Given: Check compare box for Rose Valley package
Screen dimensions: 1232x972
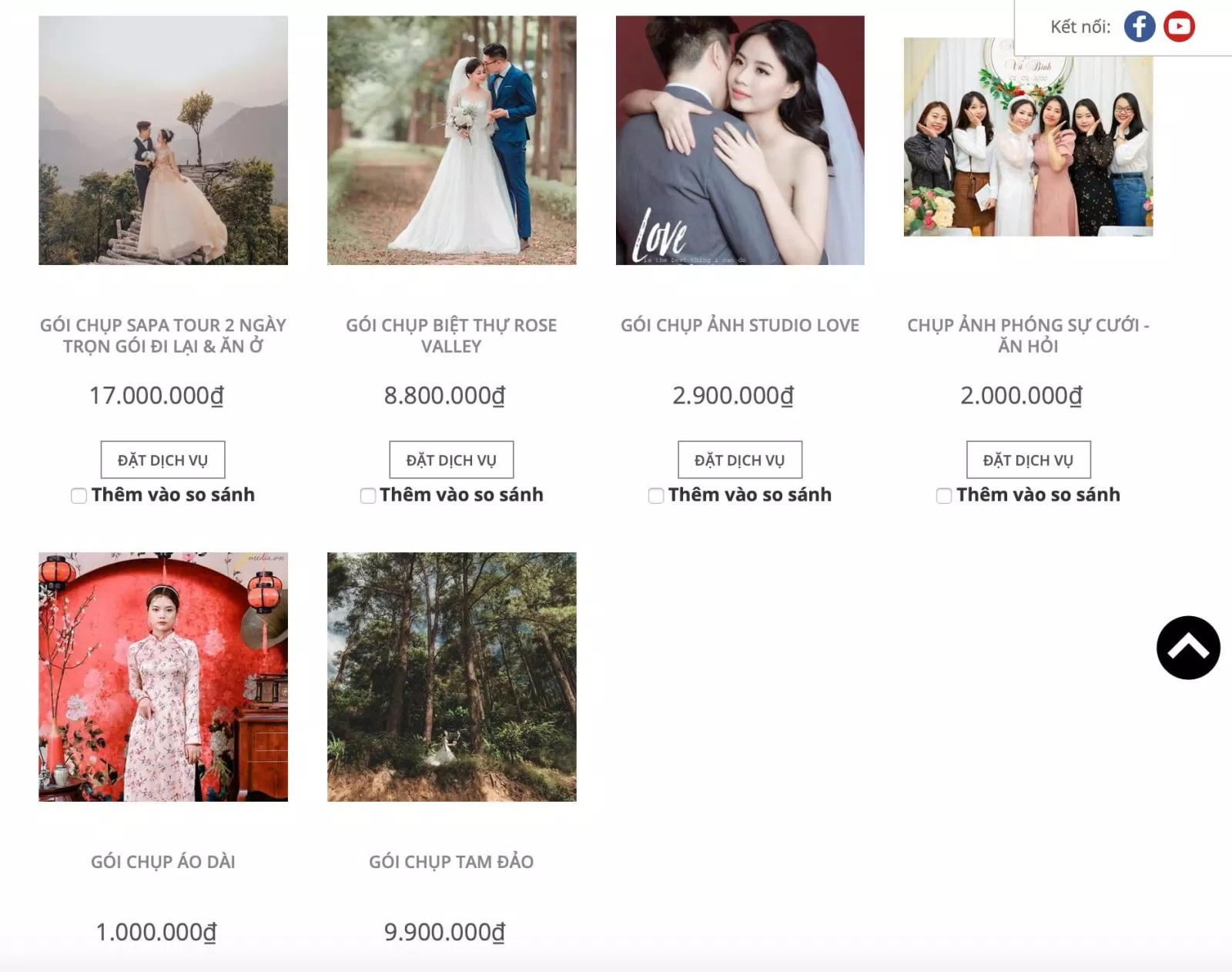Looking at the screenshot, I should click(368, 496).
